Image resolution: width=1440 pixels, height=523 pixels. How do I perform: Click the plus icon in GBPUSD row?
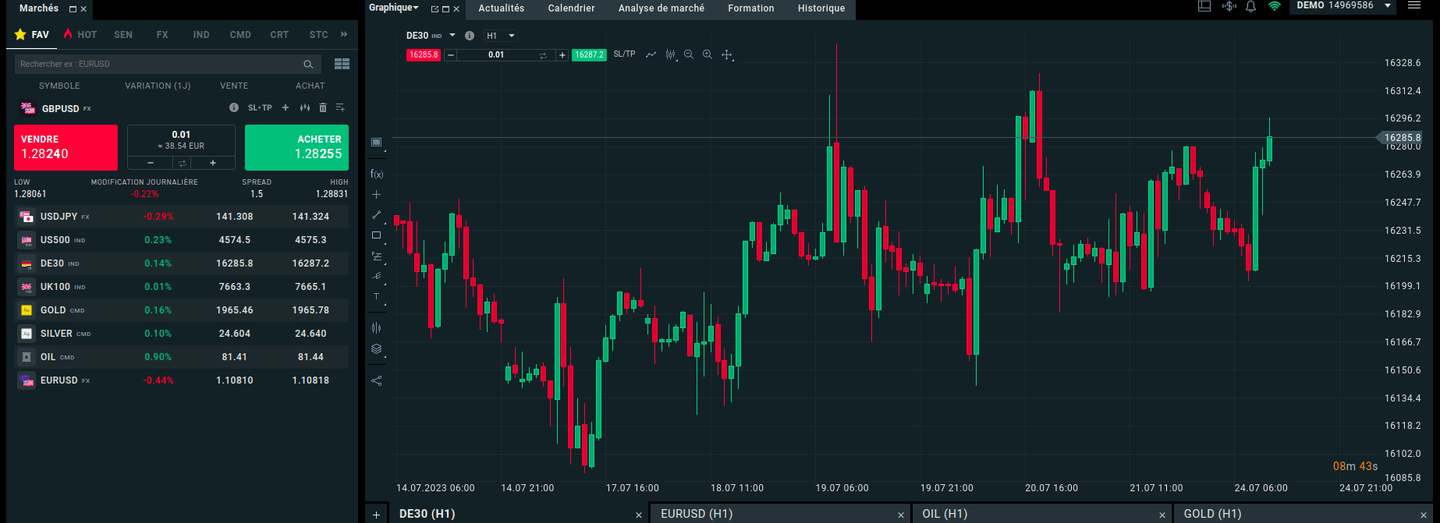click(285, 107)
